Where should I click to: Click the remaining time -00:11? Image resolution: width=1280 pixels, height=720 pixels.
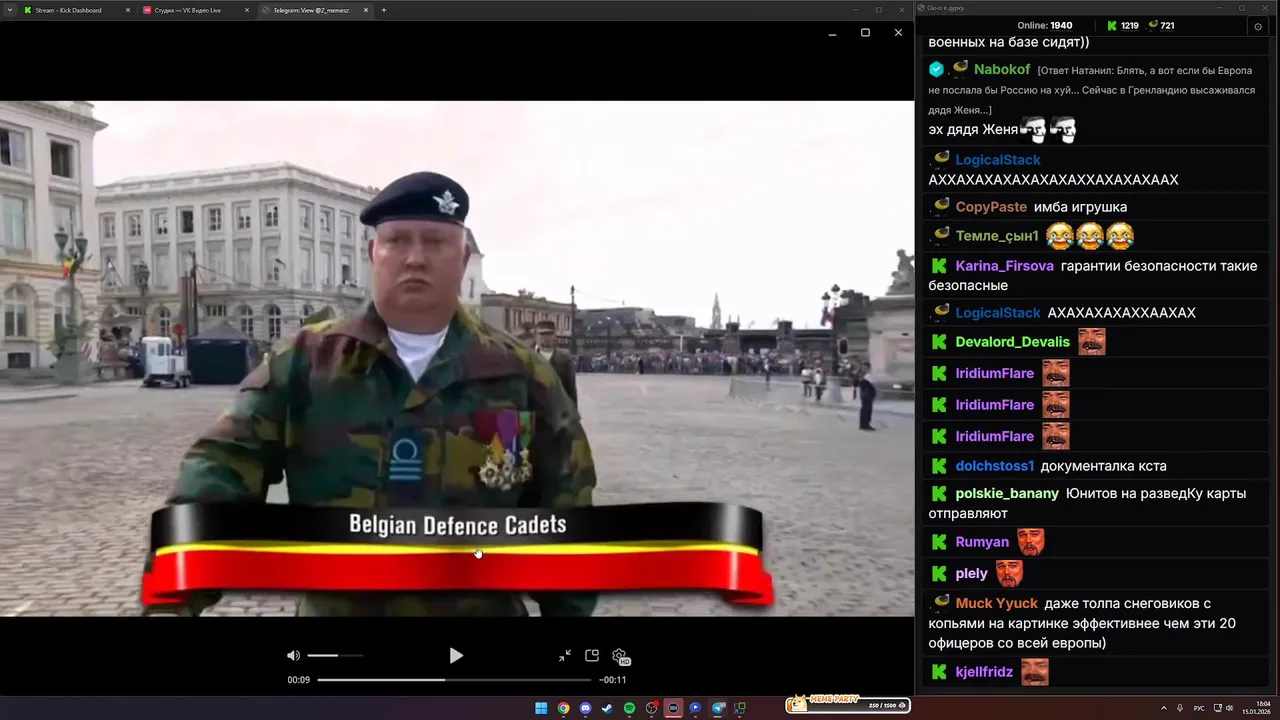coord(613,680)
